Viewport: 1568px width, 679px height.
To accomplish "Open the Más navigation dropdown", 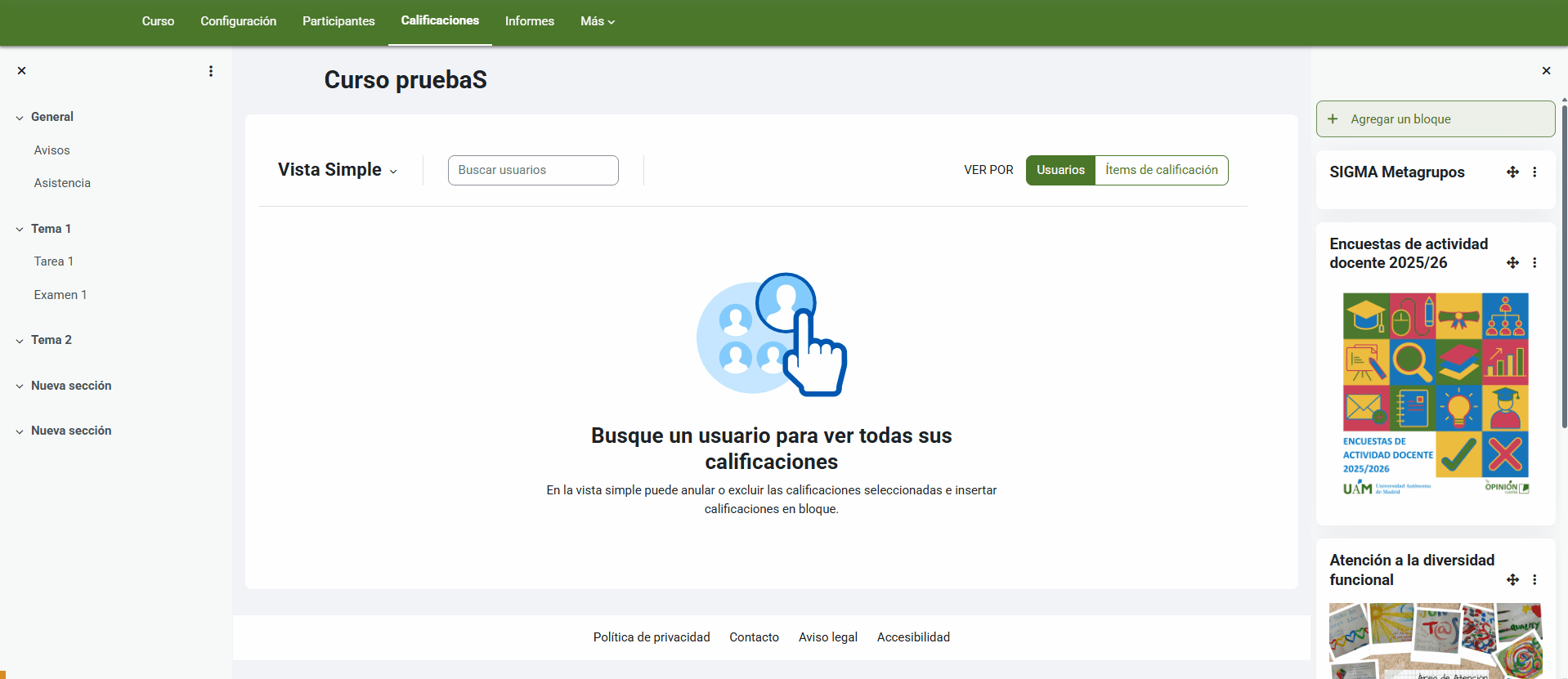I will pos(598,21).
